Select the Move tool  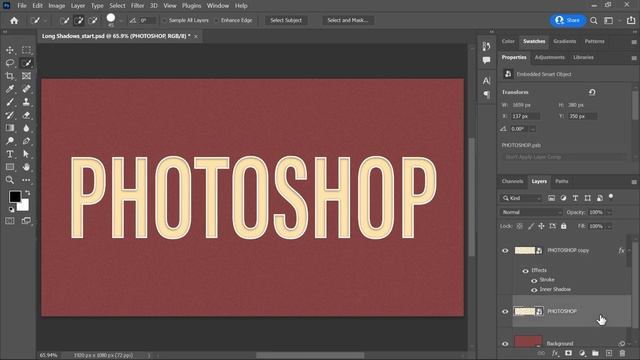(x=10, y=50)
